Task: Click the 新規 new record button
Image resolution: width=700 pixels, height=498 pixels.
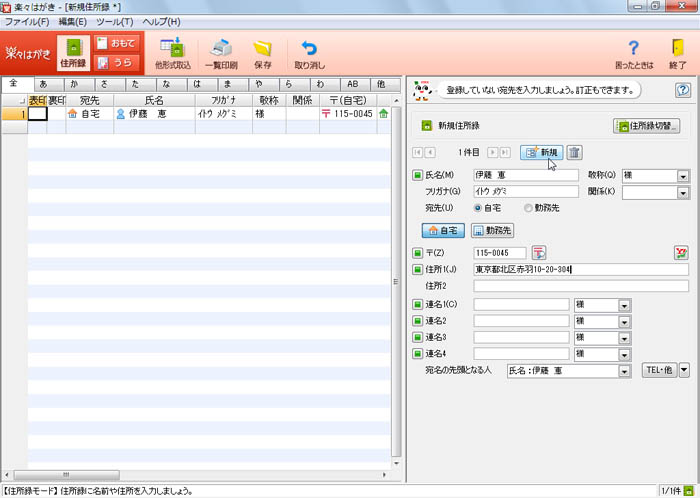Action: point(541,152)
